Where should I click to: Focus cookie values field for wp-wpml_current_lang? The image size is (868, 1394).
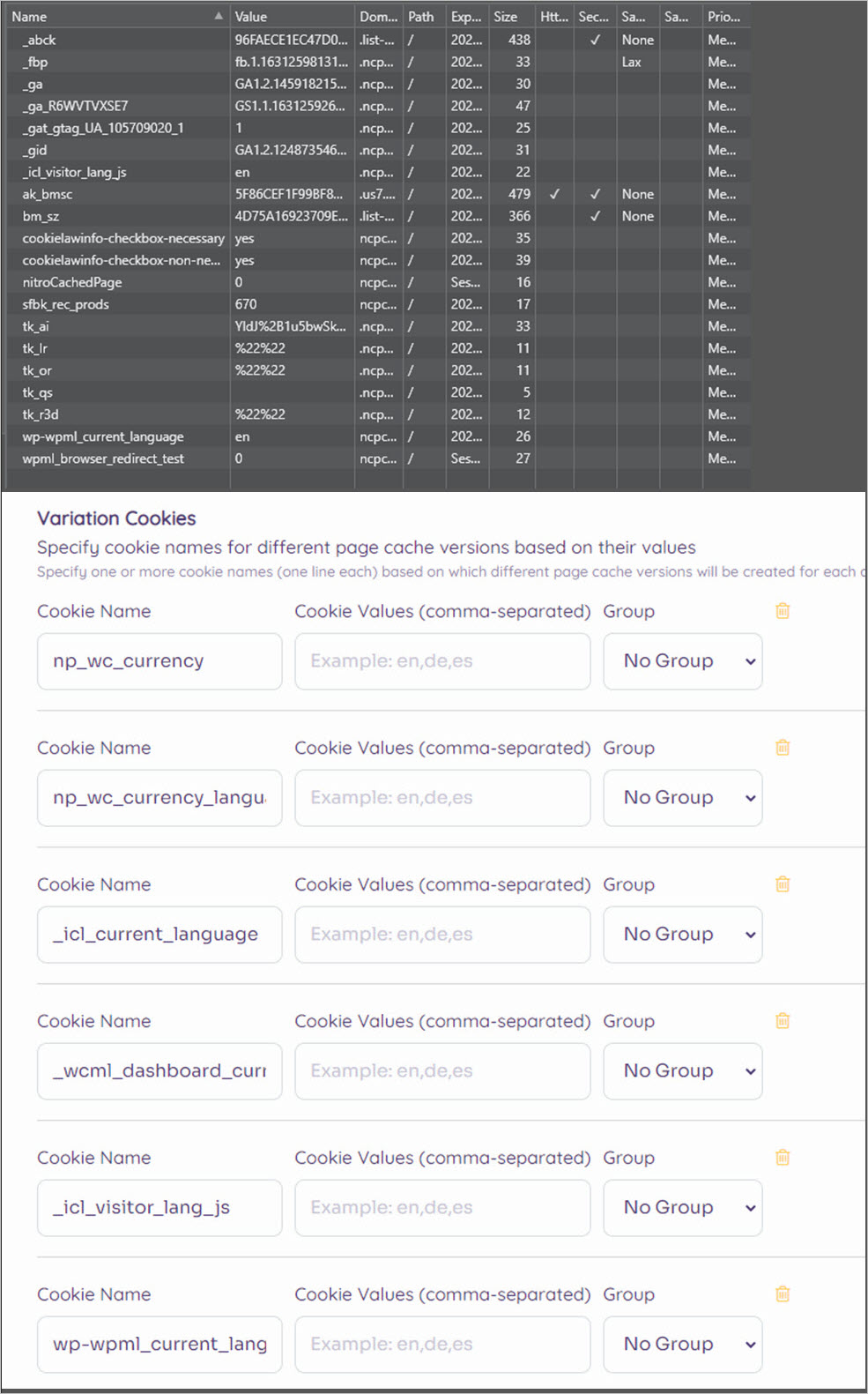pyautogui.click(x=442, y=1345)
